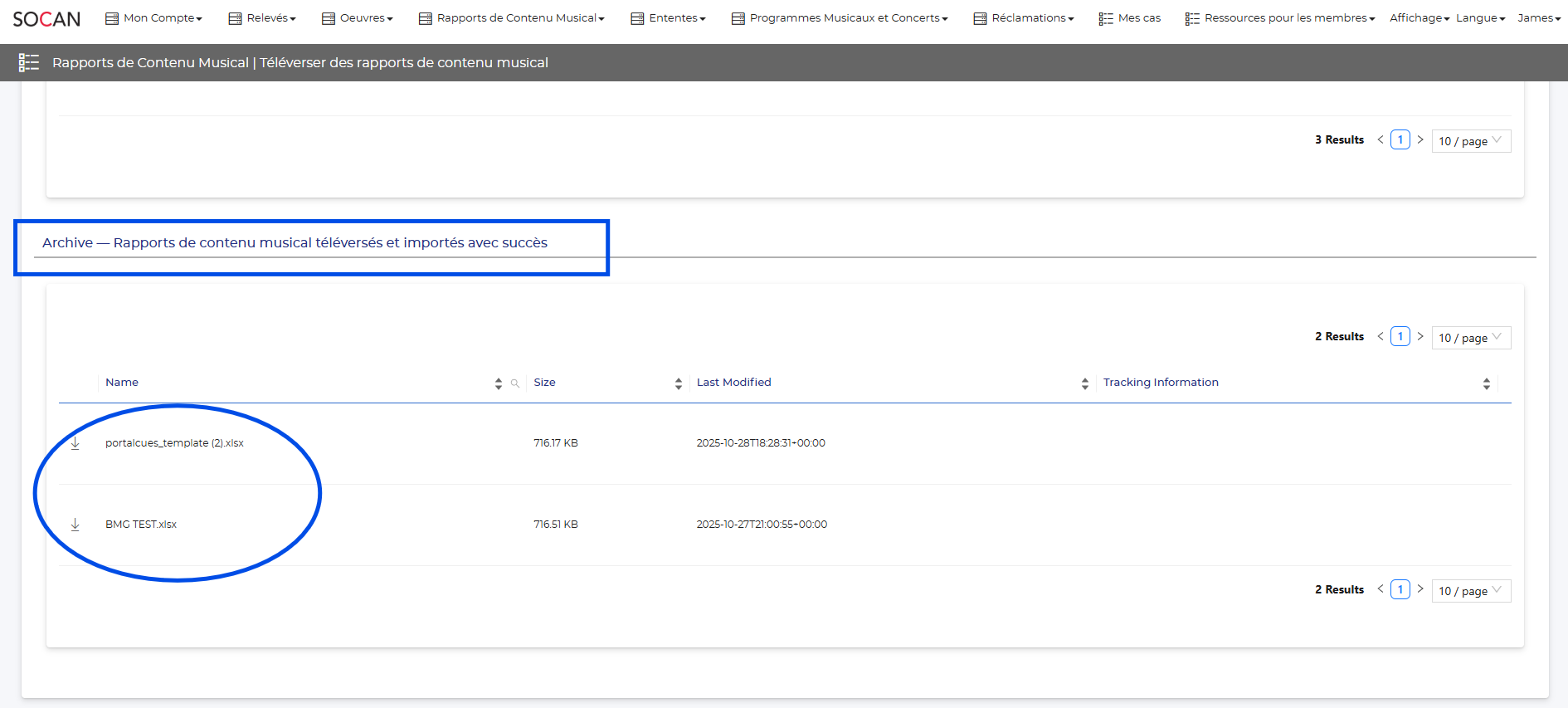Go to the SOCAN home logo
The width and height of the screenshot is (1568, 708).
click(x=46, y=18)
